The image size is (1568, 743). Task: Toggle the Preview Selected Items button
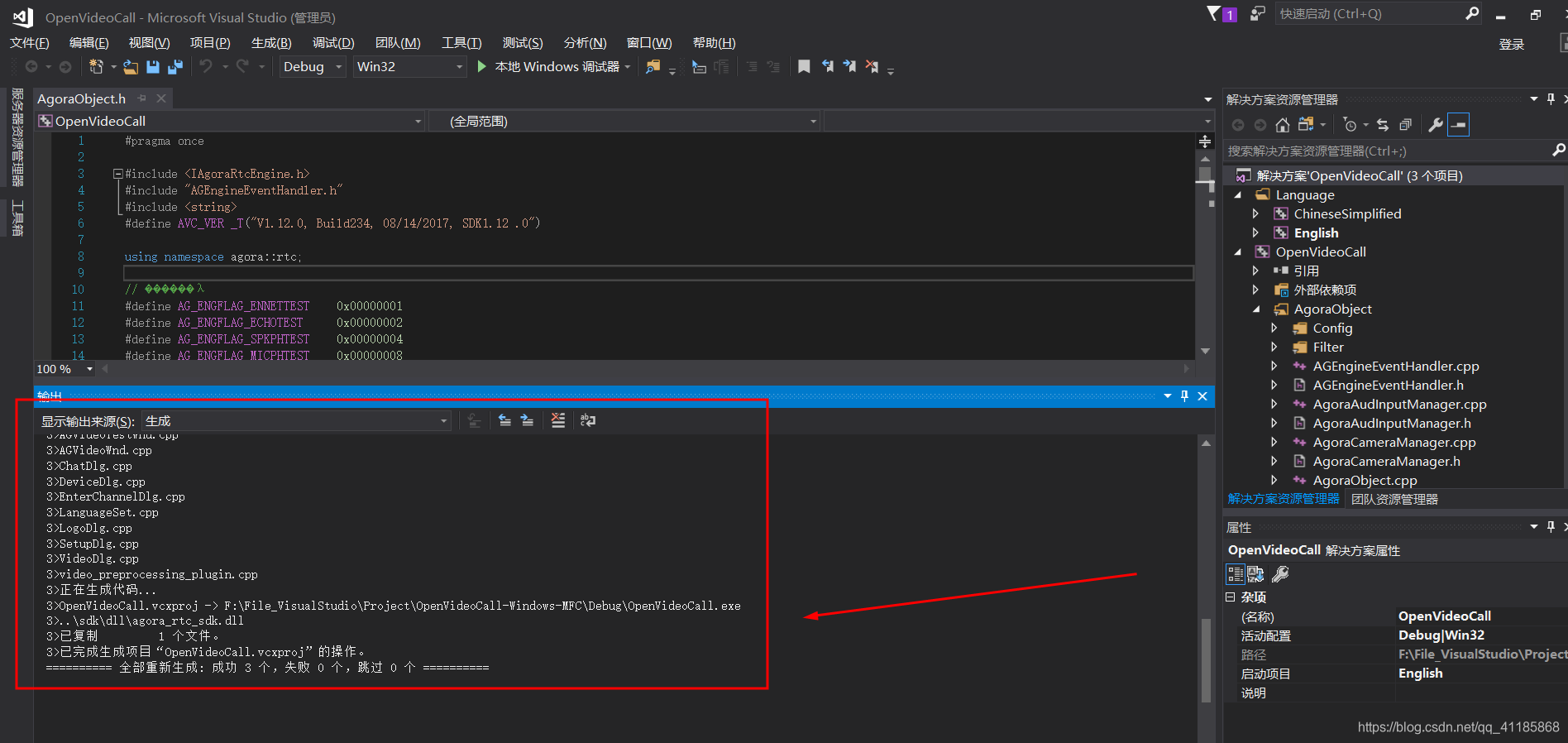pyautogui.click(x=1459, y=125)
